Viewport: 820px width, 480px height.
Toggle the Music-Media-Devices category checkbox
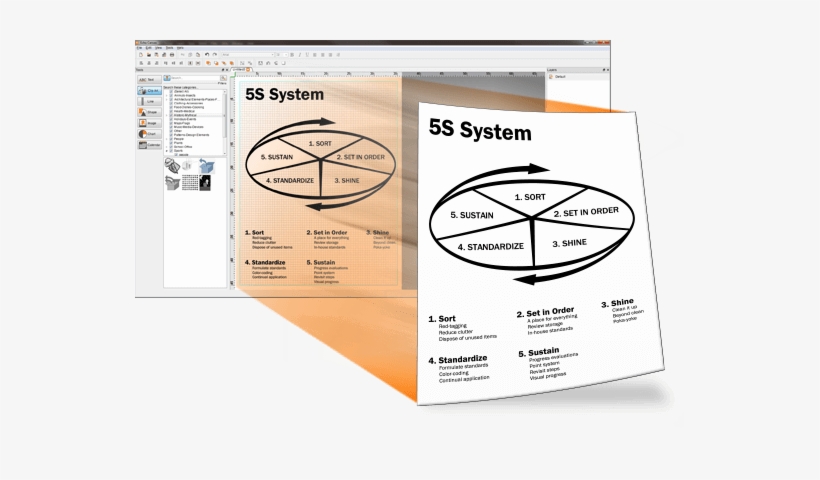[171, 127]
